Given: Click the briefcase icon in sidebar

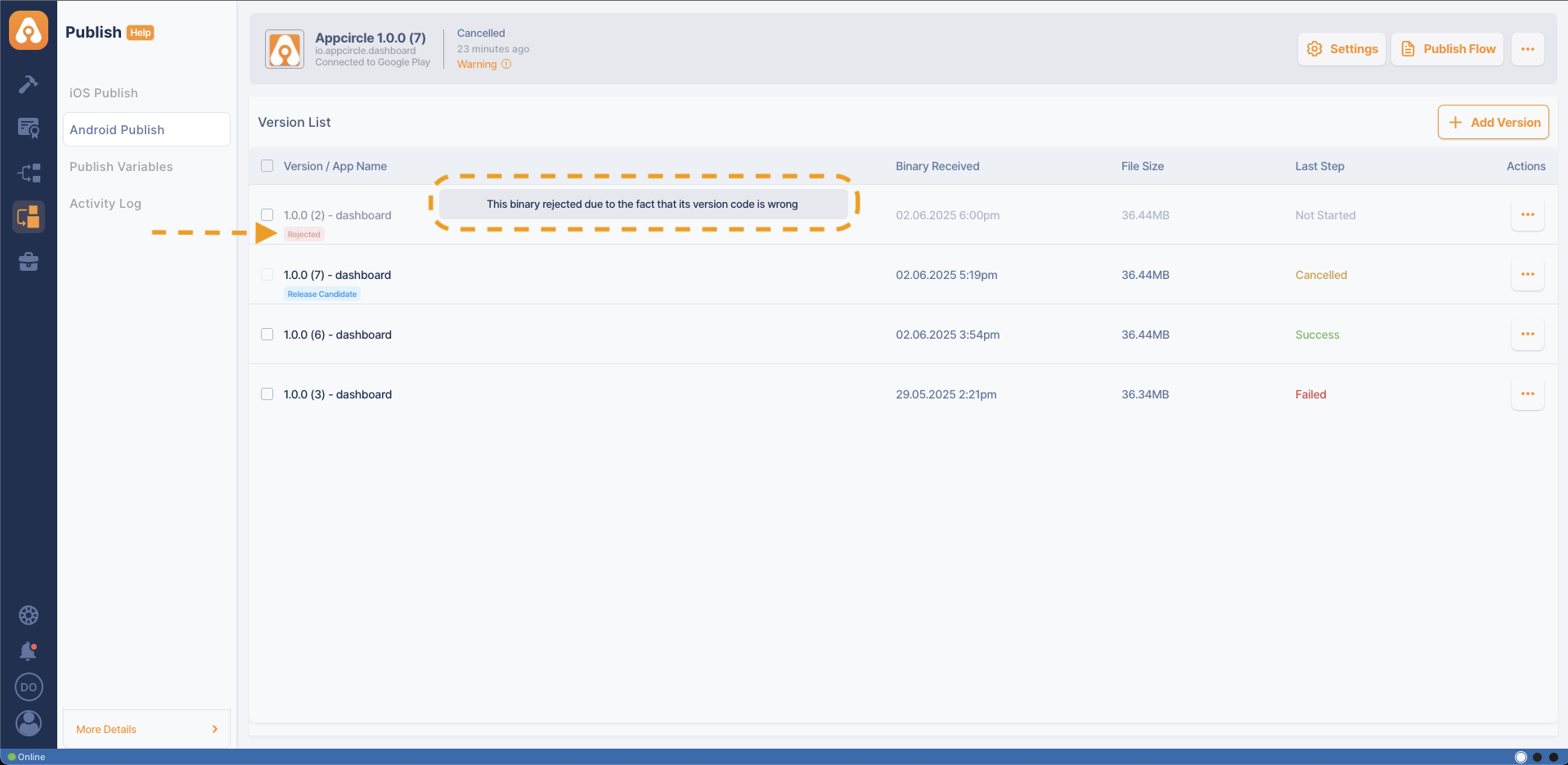Looking at the screenshot, I should pos(29,262).
